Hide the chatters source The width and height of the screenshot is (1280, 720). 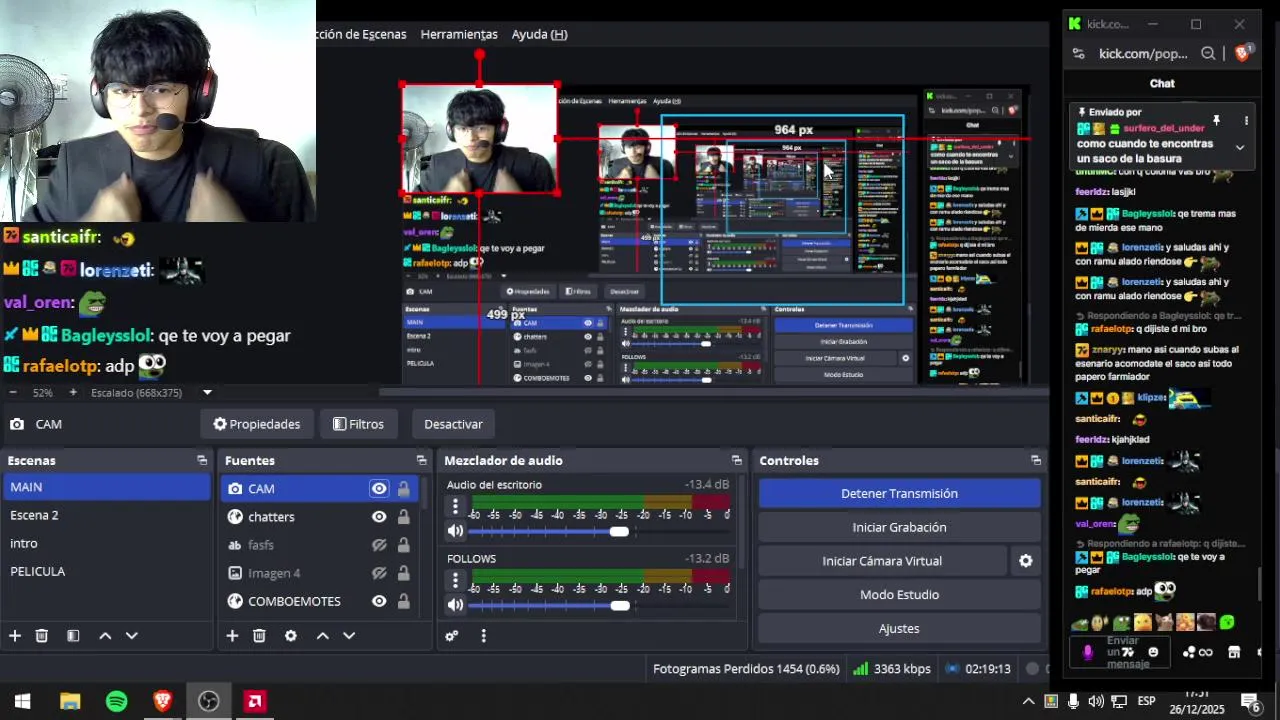pyautogui.click(x=379, y=517)
